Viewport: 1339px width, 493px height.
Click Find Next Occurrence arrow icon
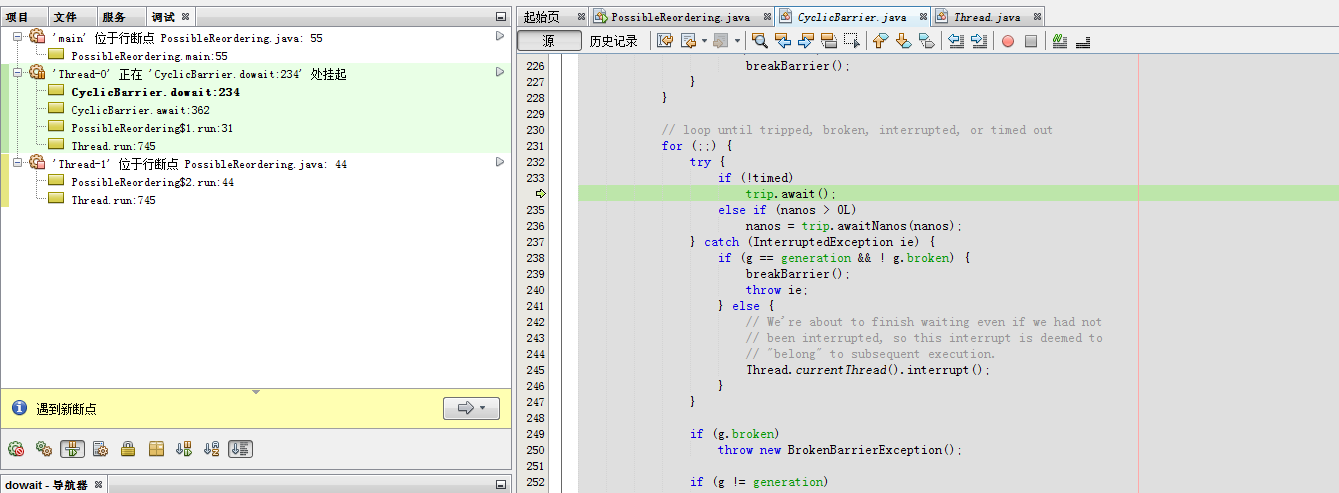[x=806, y=41]
